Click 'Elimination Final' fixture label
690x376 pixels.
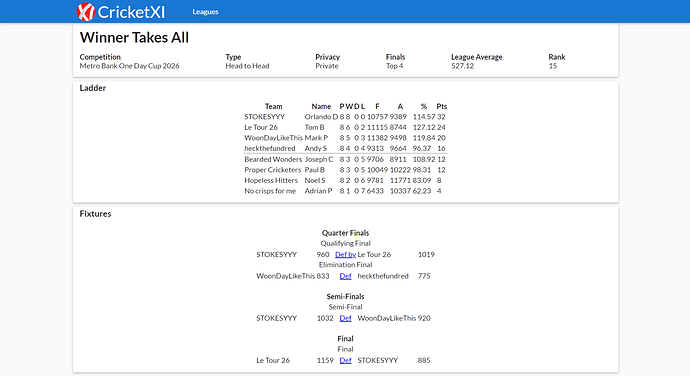(345, 265)
